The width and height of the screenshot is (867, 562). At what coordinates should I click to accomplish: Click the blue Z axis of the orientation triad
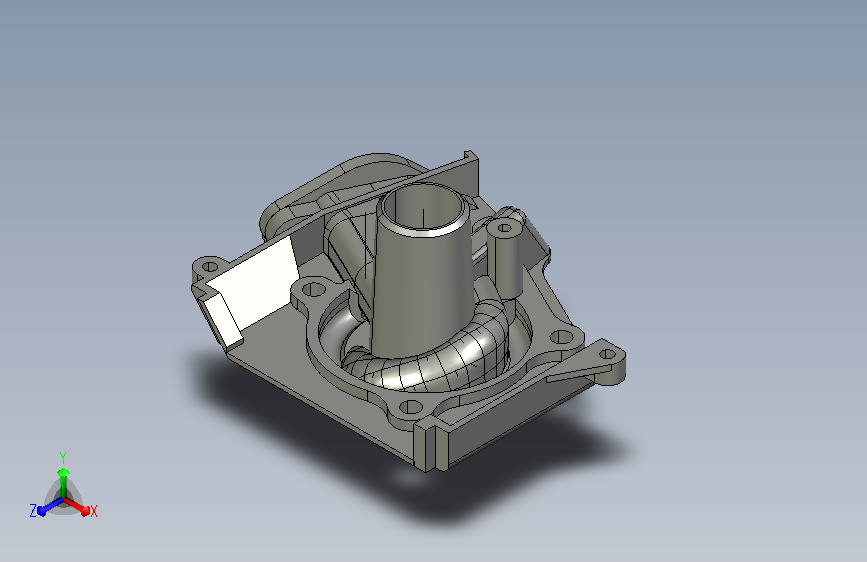coord(50,507)
